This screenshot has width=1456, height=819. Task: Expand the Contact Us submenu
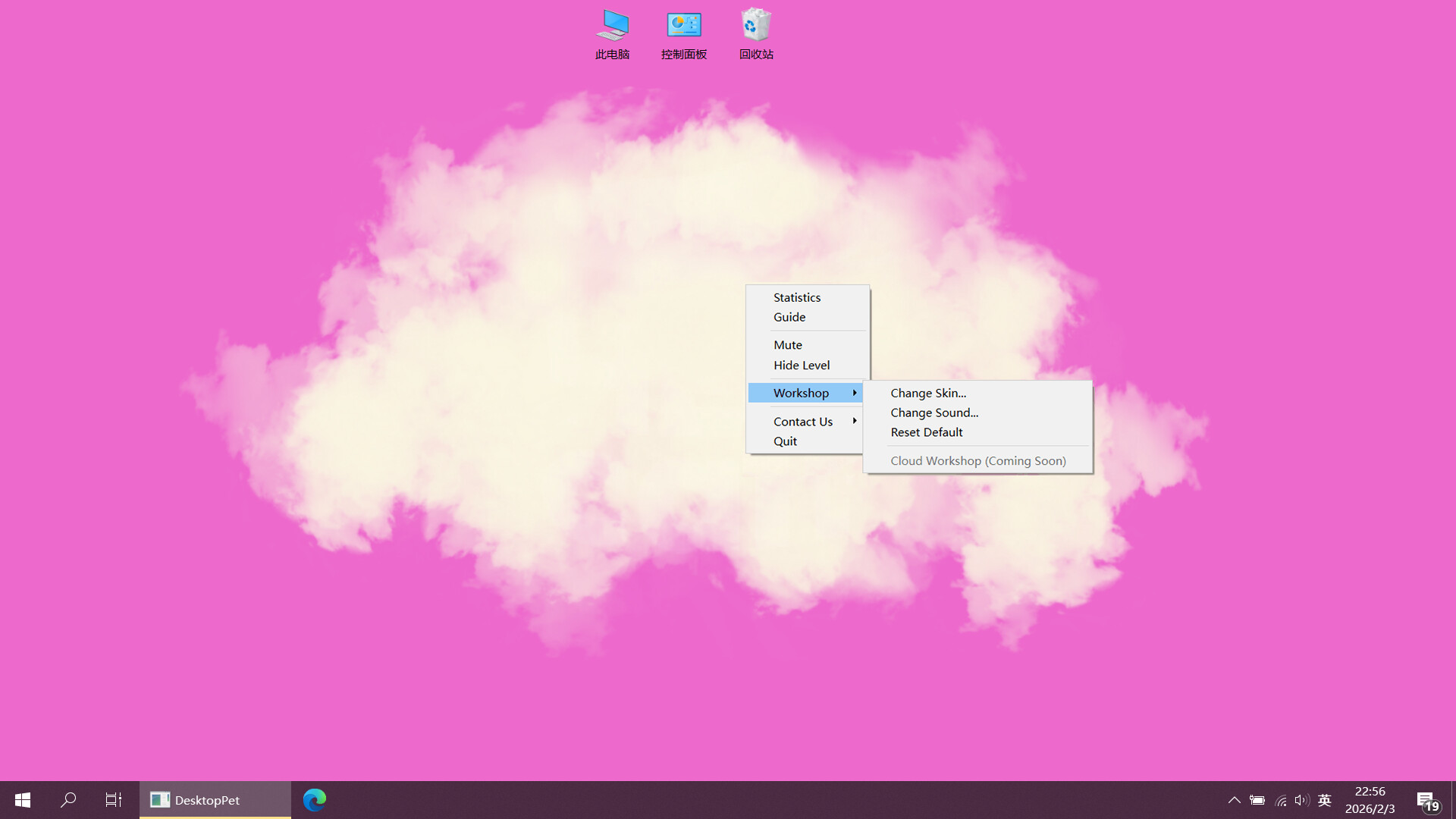(x=802, y=421)
